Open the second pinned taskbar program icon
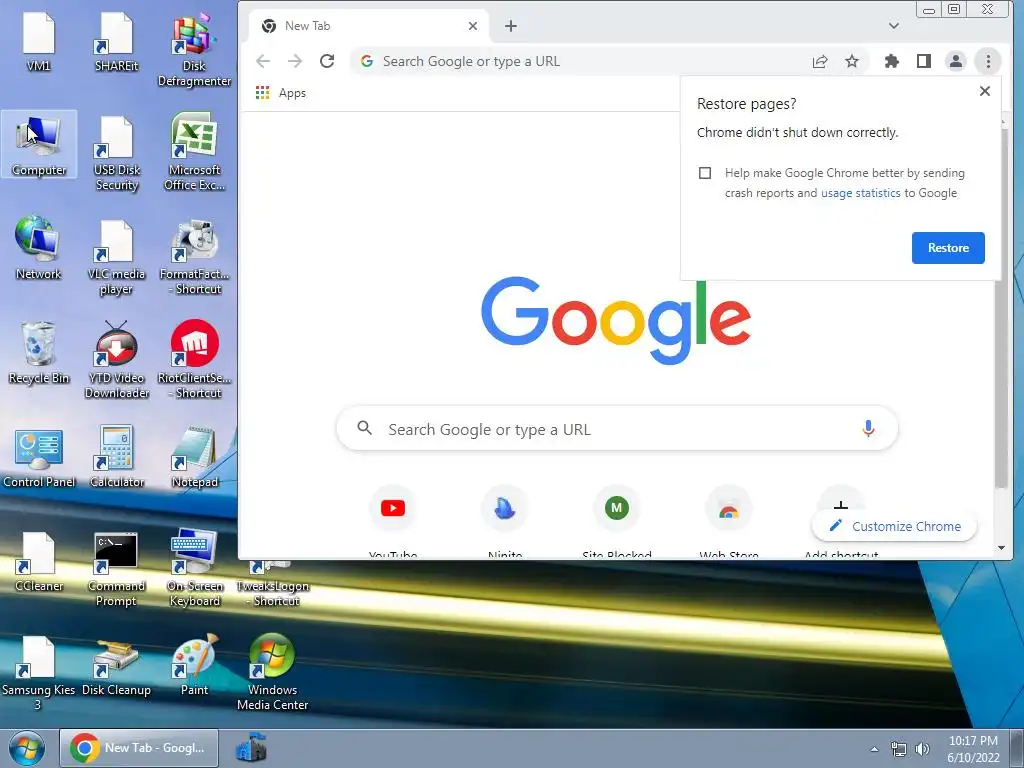The width and height of the screenshot is (1024, 768). pos(251,748)
